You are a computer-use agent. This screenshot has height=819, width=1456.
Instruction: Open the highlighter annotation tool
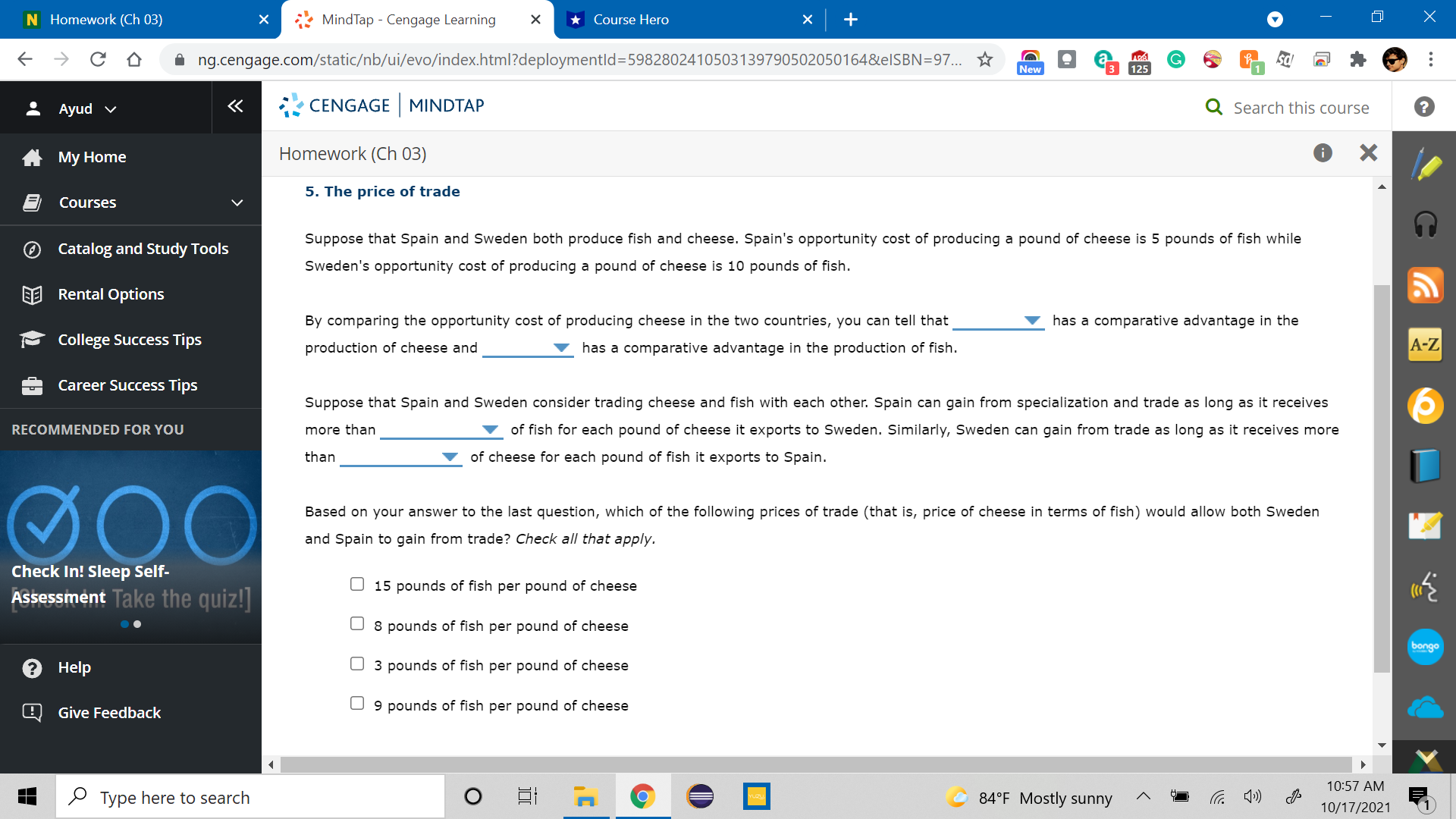pos(1425,164)
